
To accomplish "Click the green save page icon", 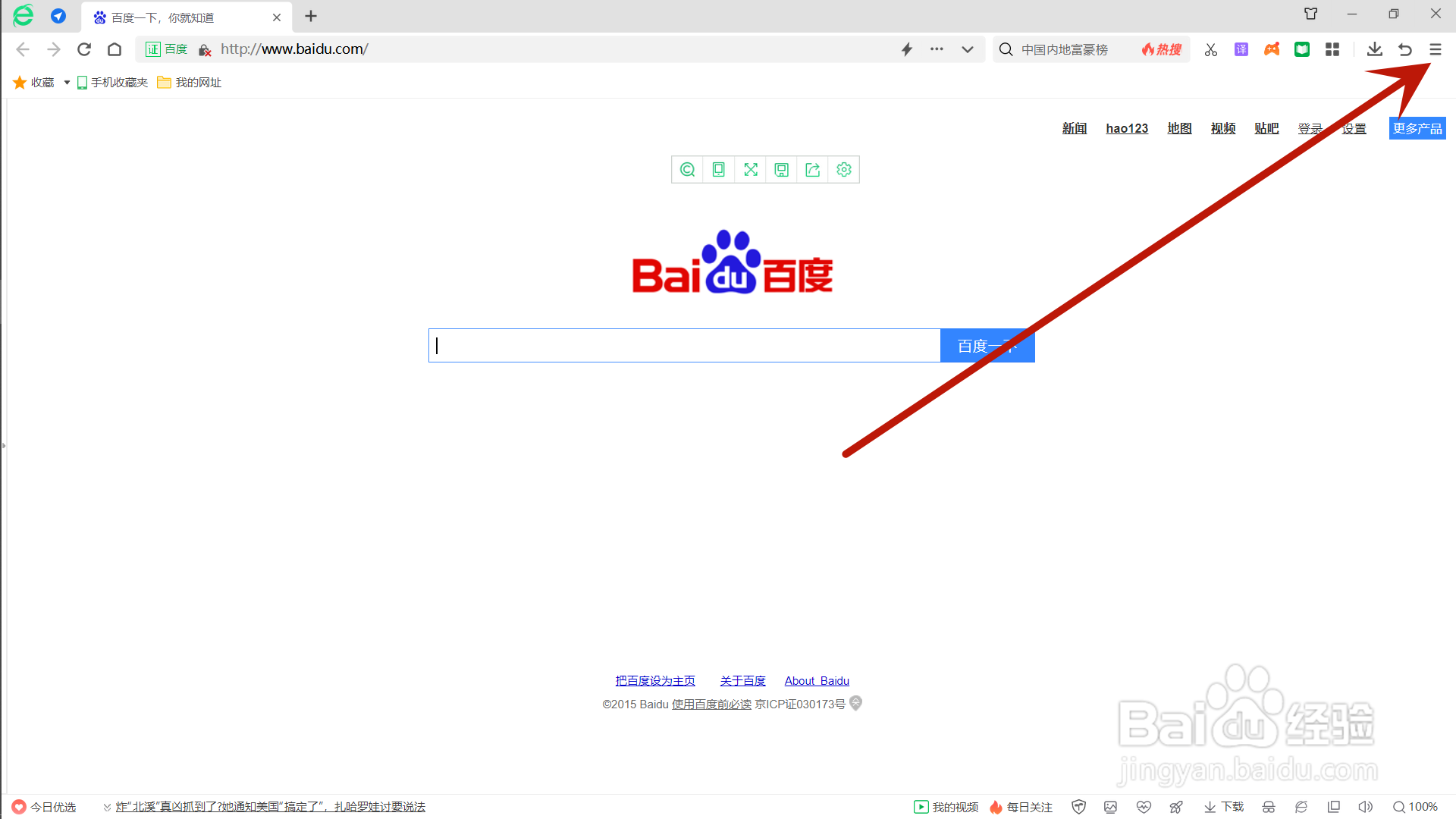I will pyautogui.click(x=781, y=169).
